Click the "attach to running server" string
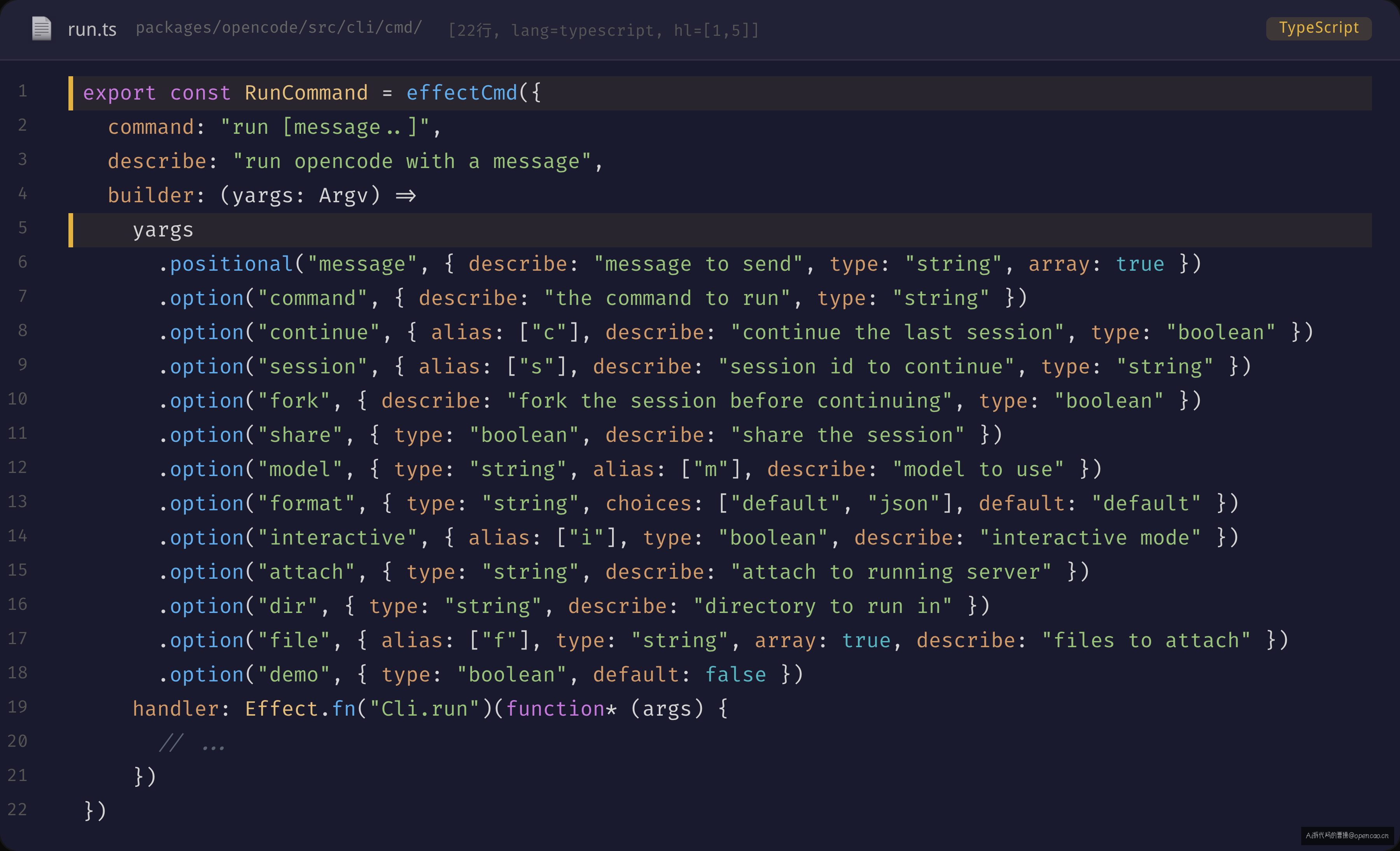 (891, 572)
